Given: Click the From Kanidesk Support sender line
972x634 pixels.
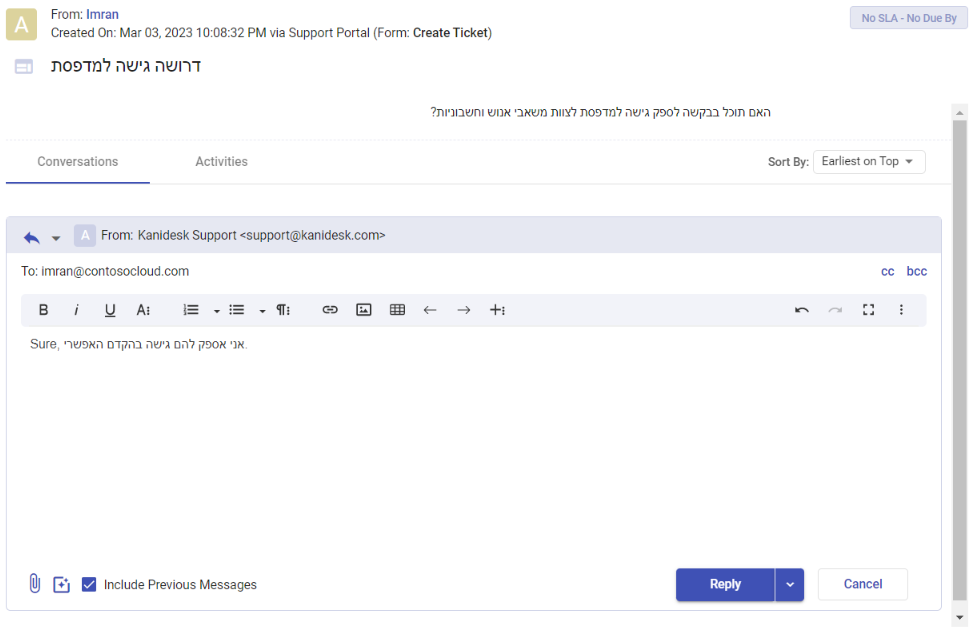Looking at the screenshot, I should 243,236.
